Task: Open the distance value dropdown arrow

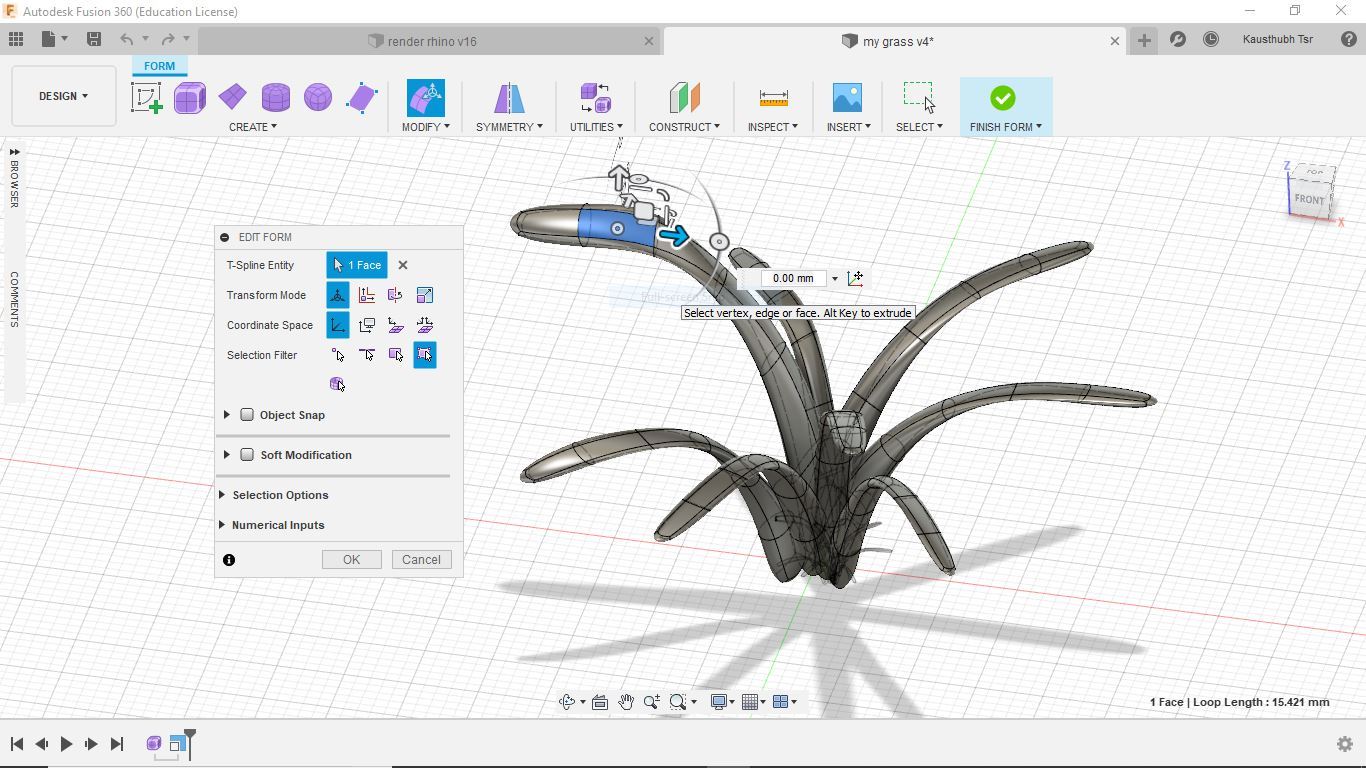Action: tap(835, 279)
